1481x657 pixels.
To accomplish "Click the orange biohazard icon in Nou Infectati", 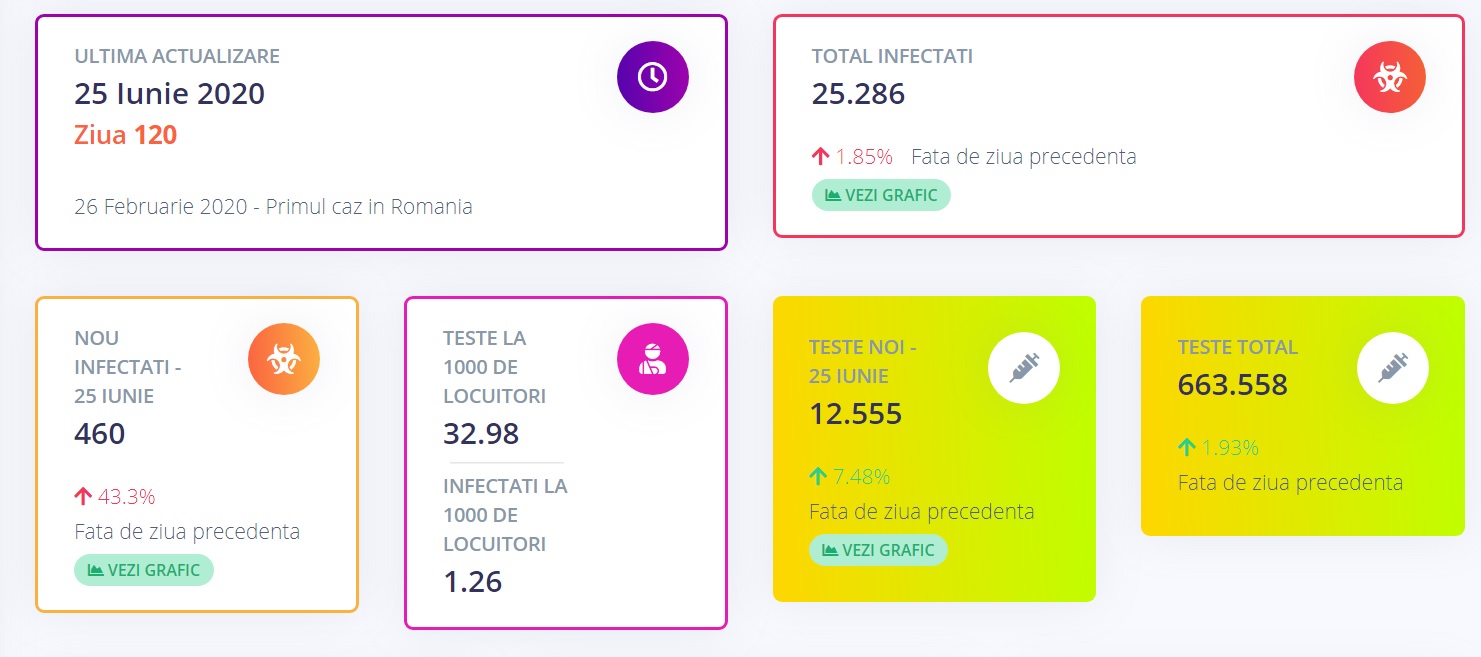I will click(x=284, y=360).
